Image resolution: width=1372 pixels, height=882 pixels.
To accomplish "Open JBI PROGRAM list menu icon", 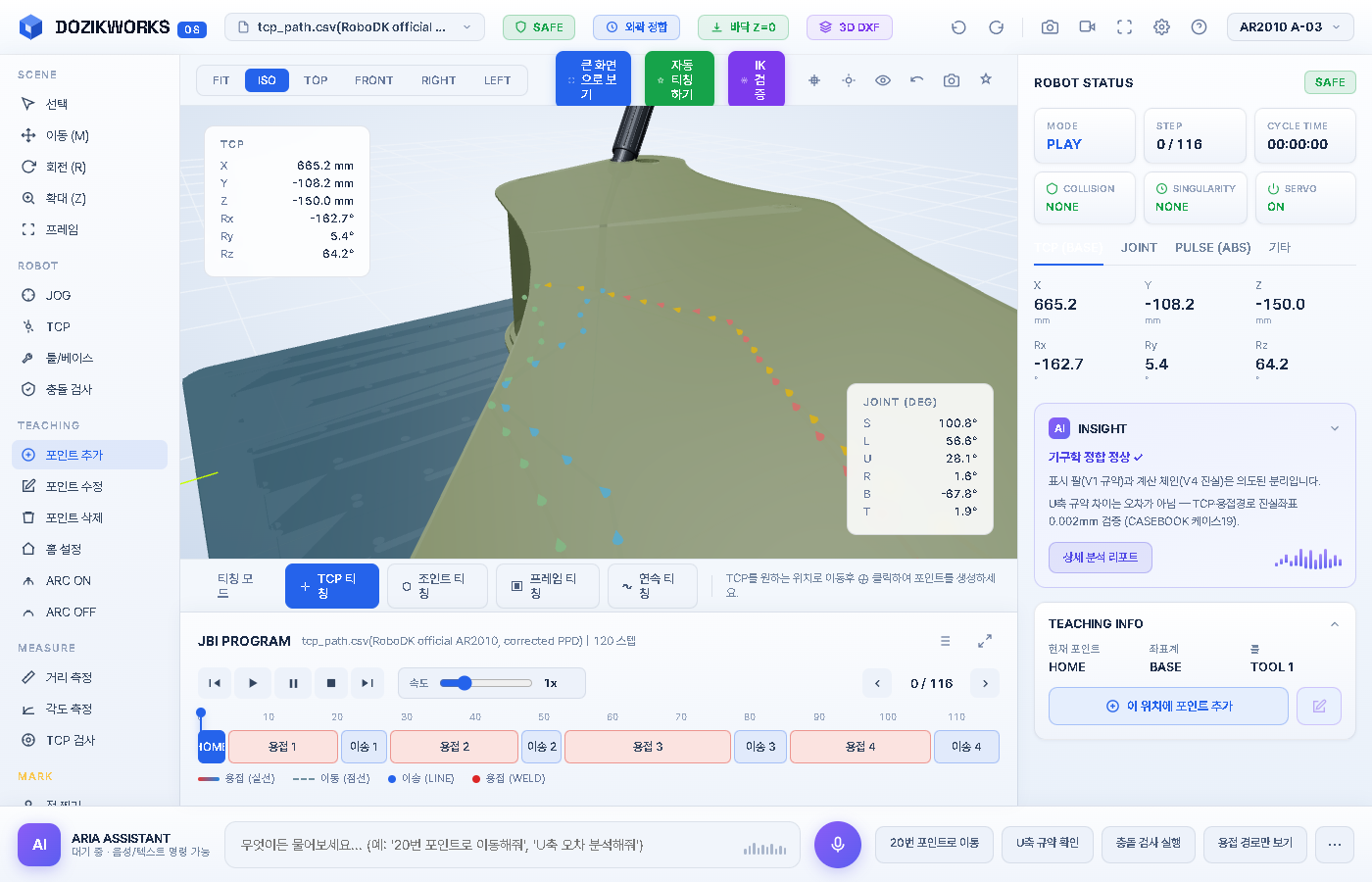I will (946, 641).
